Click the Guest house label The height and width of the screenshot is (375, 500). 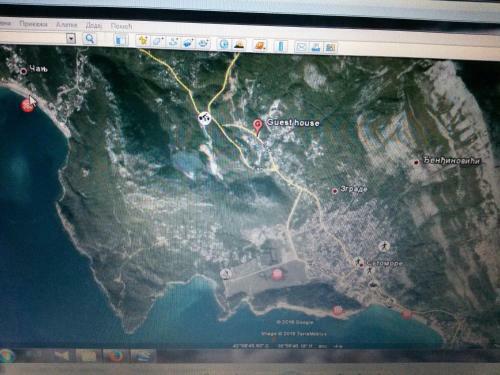[293, 123]
